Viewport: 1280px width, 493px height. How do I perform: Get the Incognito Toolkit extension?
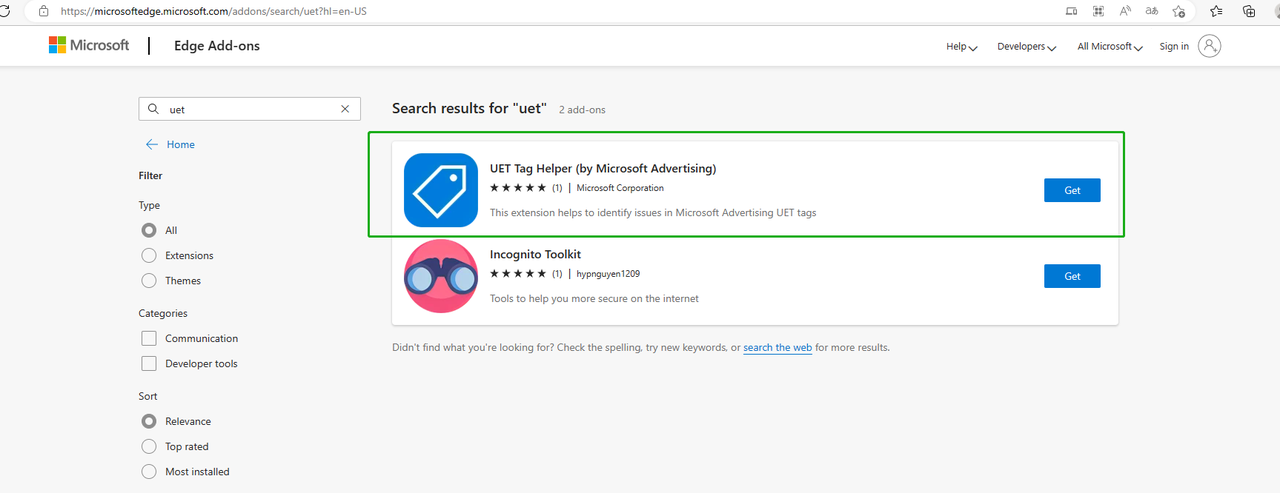1072,276
